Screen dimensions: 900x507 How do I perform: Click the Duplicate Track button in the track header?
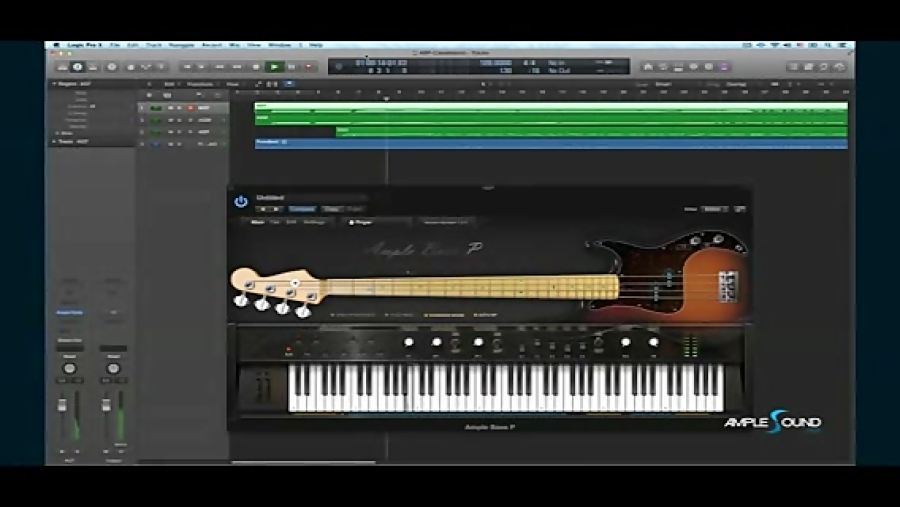[x=167, y=95]
